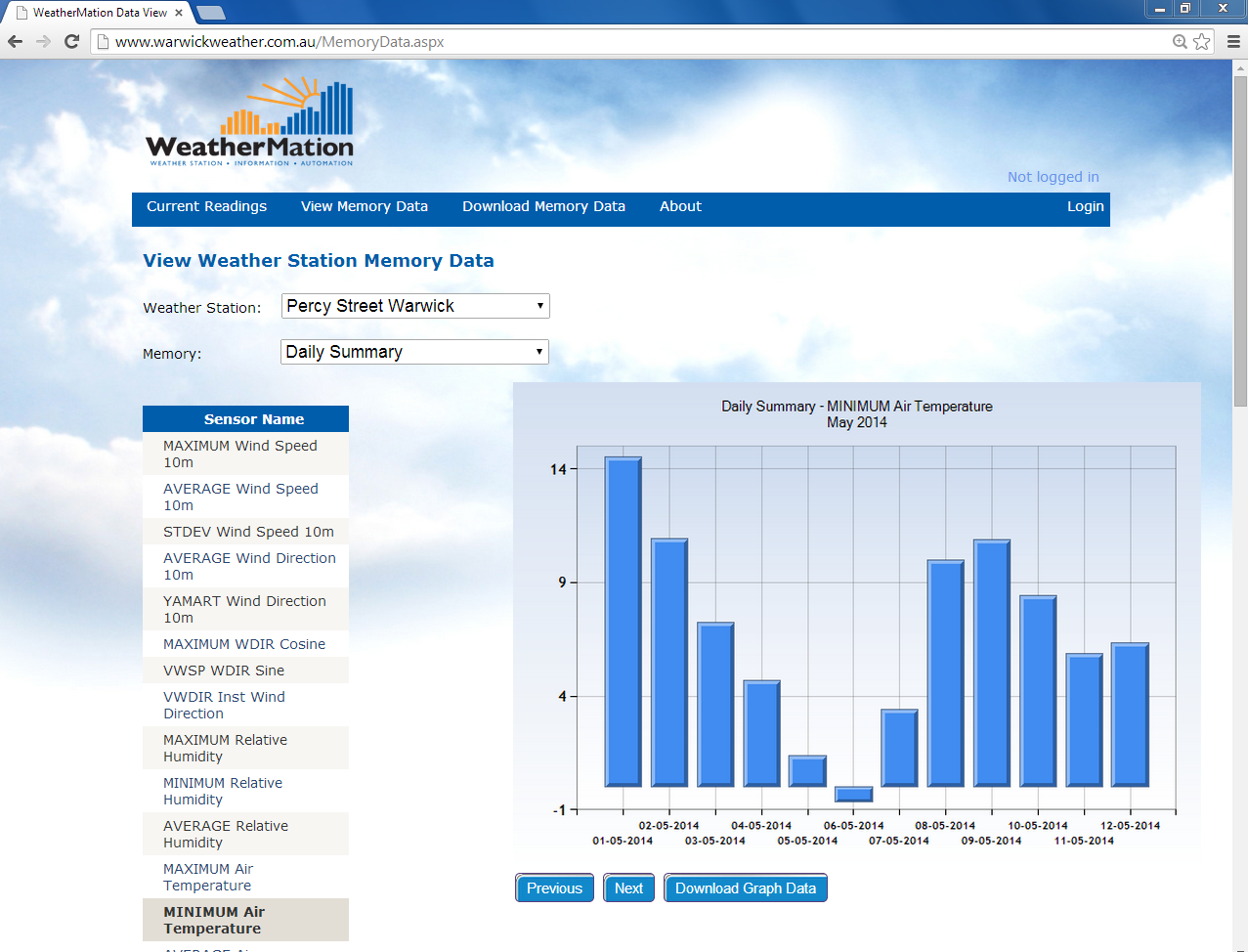
Task: Click the WeatherMation logo
Action: (250, 123)
